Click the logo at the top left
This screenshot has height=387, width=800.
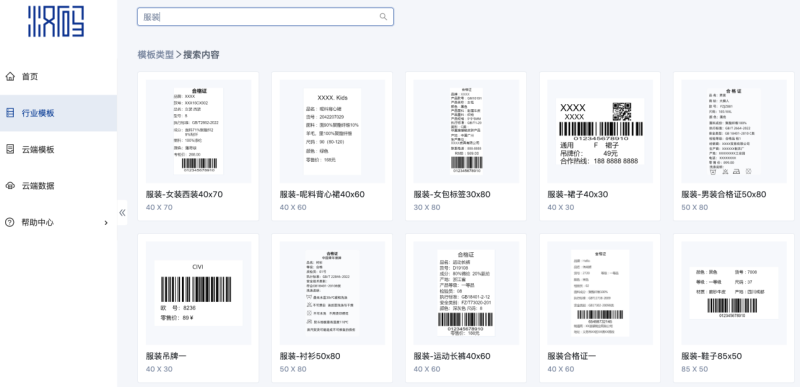coord(56,21)
